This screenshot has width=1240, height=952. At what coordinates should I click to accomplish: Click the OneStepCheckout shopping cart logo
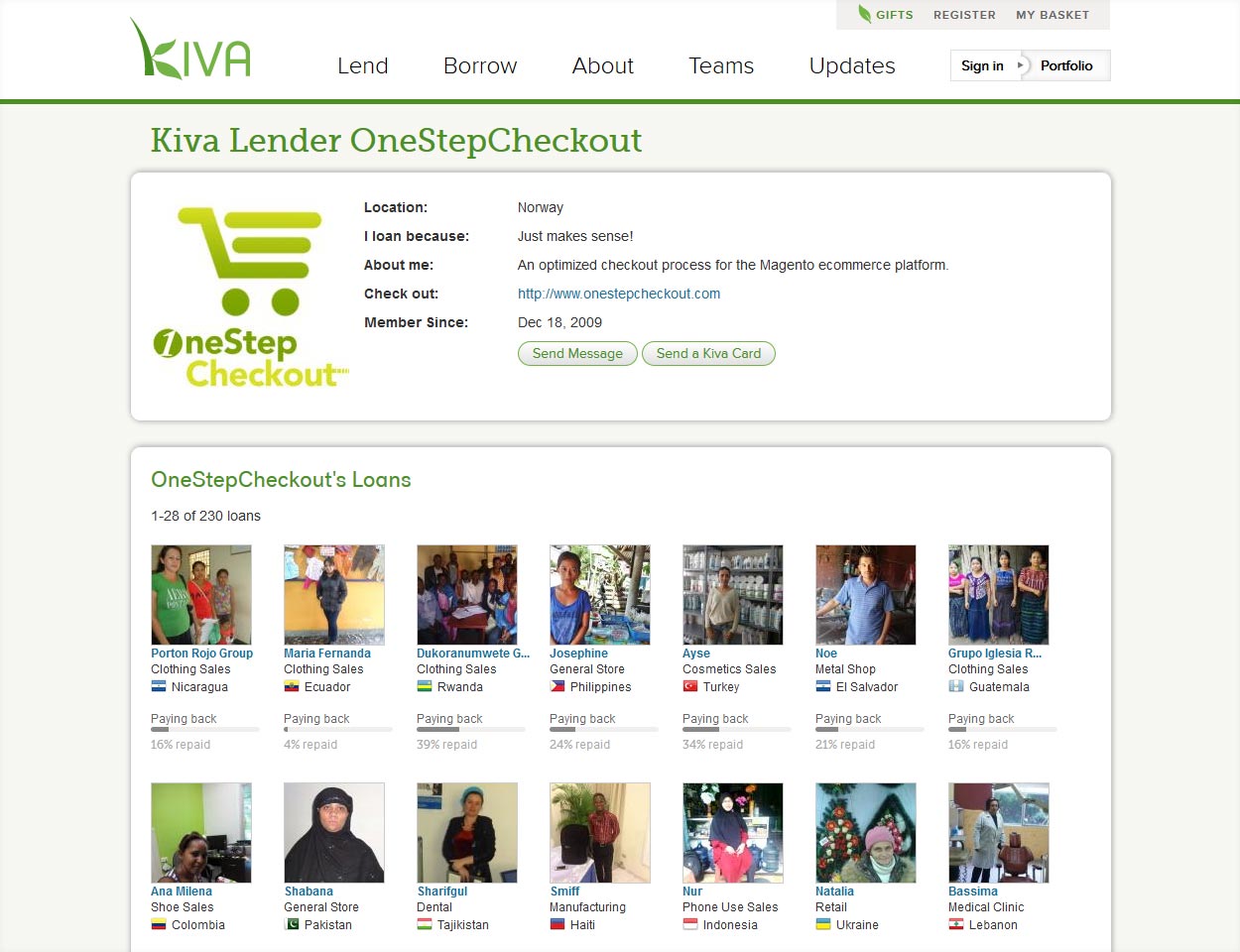250,297
